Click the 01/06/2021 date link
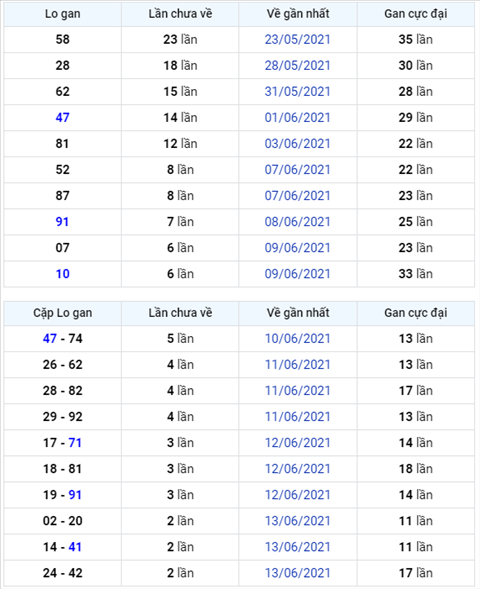Image resolution: width=480 pixels, height=589 pixels. [x=297, y=118]
